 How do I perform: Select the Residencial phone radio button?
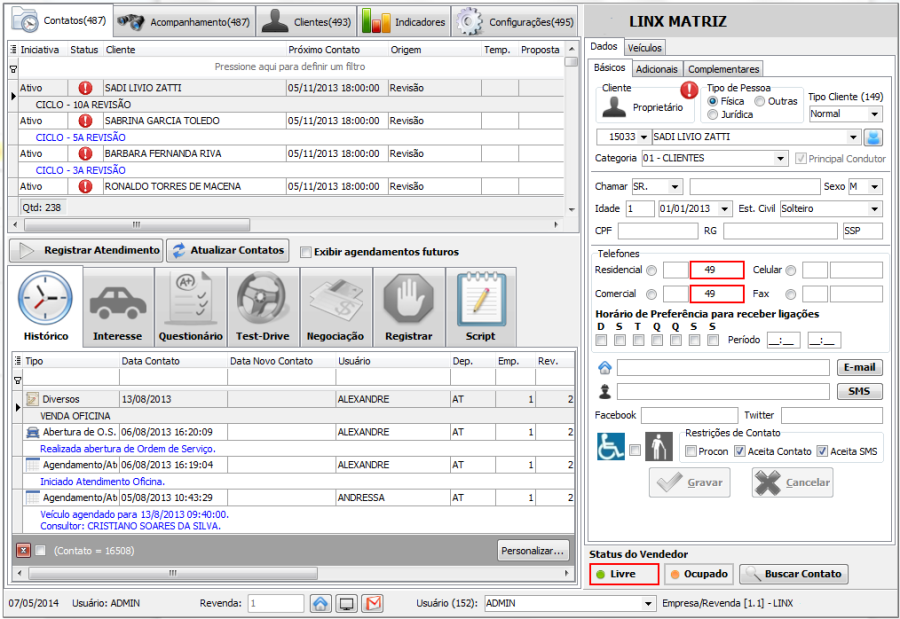[x=651, y=270]
